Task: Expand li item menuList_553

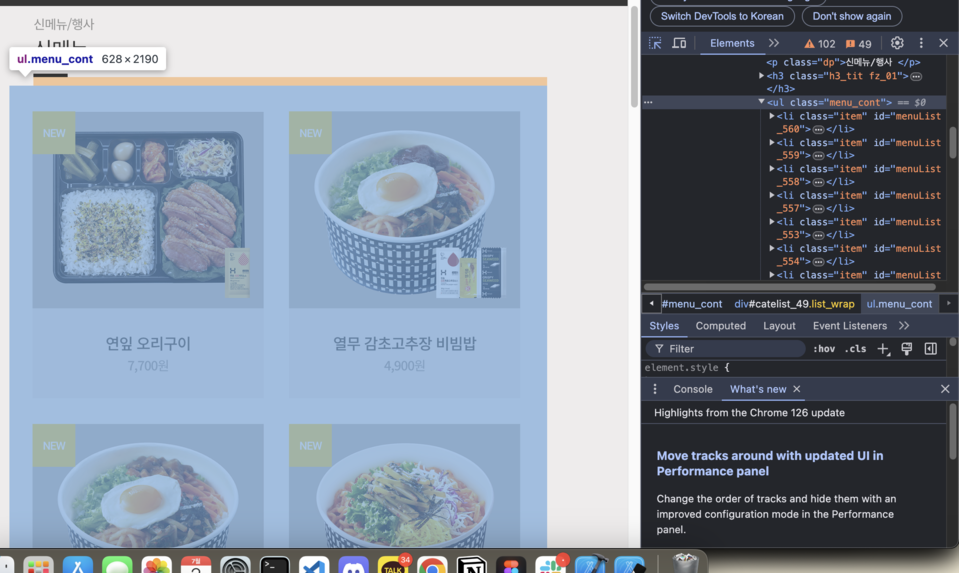Action: tap(772, 221)
